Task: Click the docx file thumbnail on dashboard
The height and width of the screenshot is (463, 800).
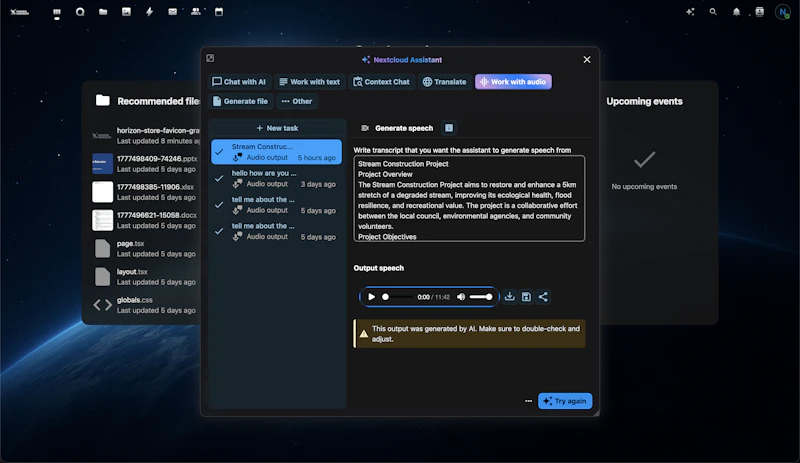Action: (103, 220)
